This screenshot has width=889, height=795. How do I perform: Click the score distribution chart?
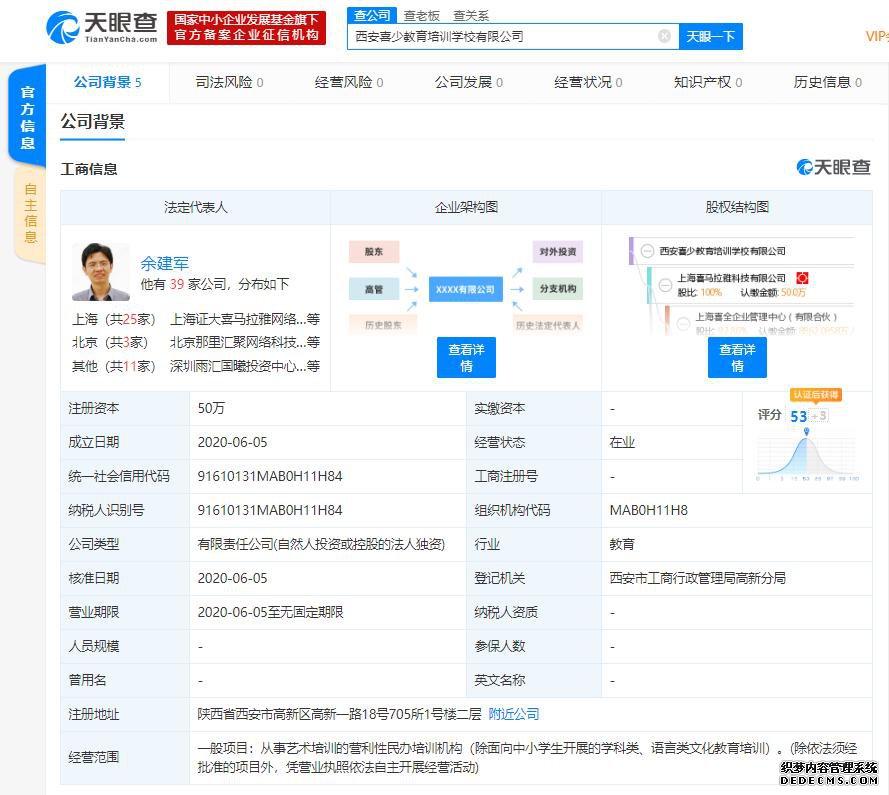pos(807,456)
